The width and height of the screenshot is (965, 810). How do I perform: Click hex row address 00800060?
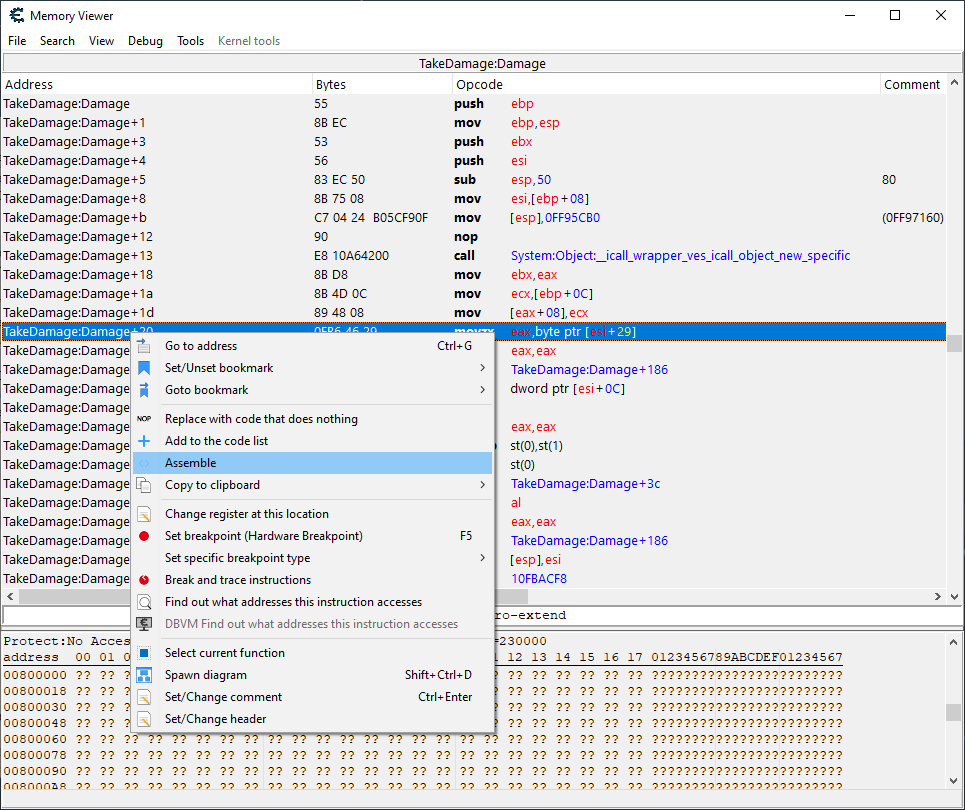34,739
